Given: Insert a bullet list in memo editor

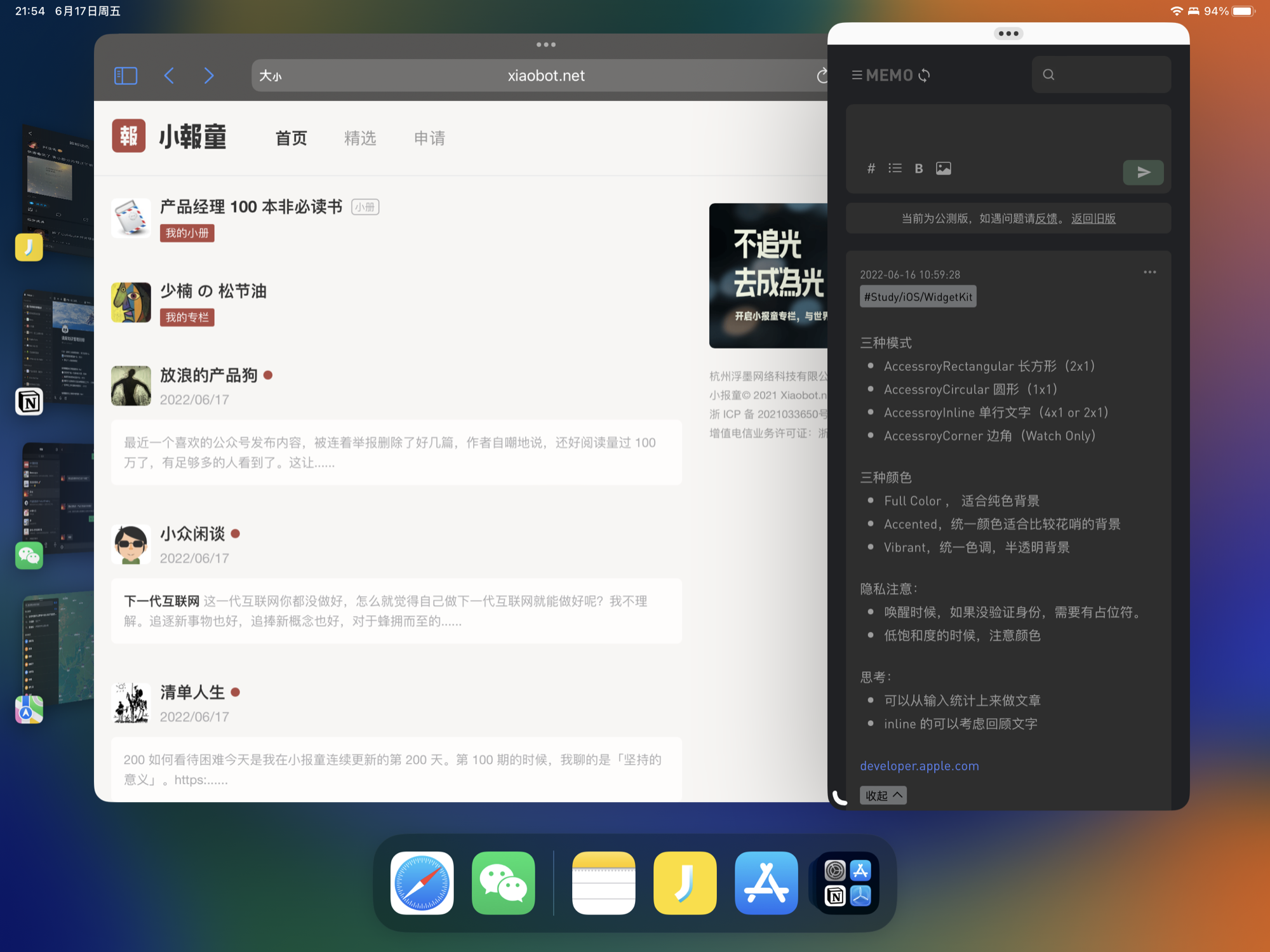Looking at the screenshot, I should (895, 169).
